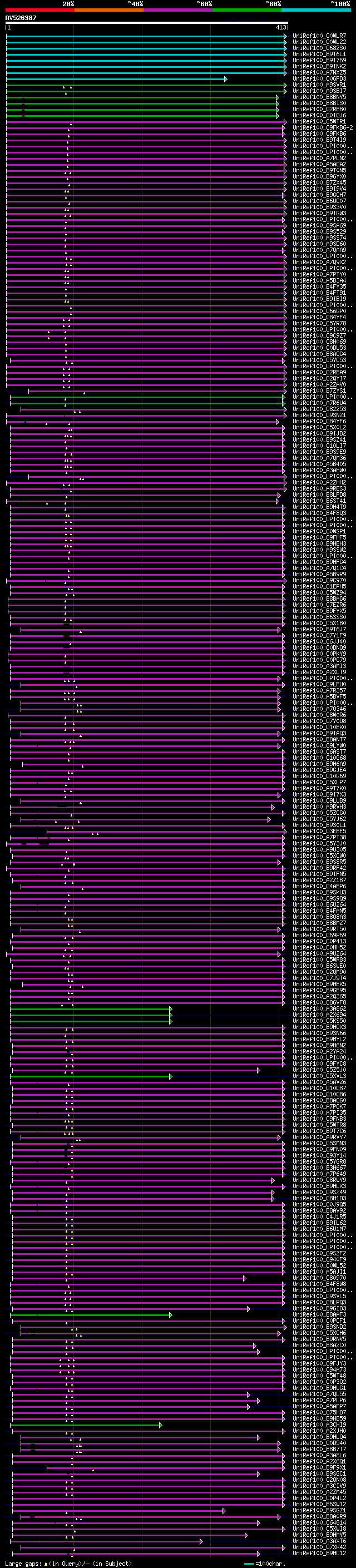The height and width of the screenshot is (1568, 356).
Task: Click the cyan =100char. scale legend bar
Action: coord(248,1564)
